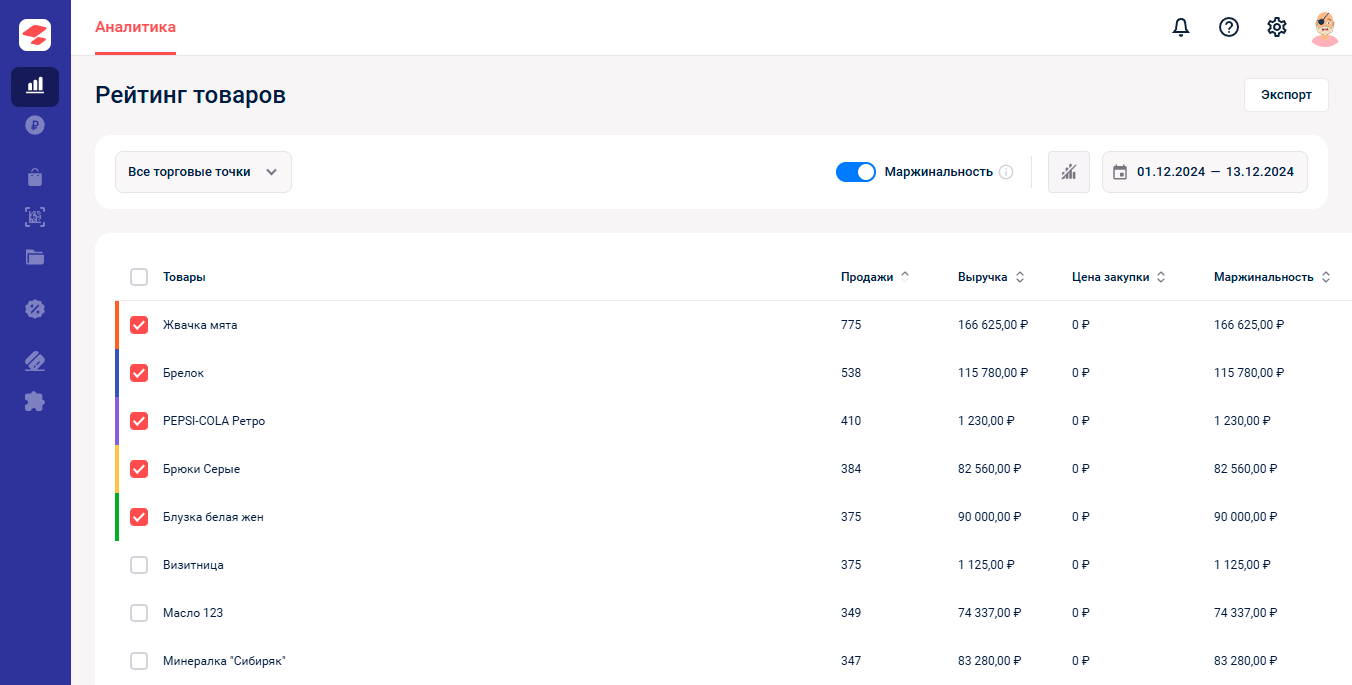Open notifications bell icon
Image resolution: width=1352 pixels, height=685 pixels.
(x=1181, y=27)
